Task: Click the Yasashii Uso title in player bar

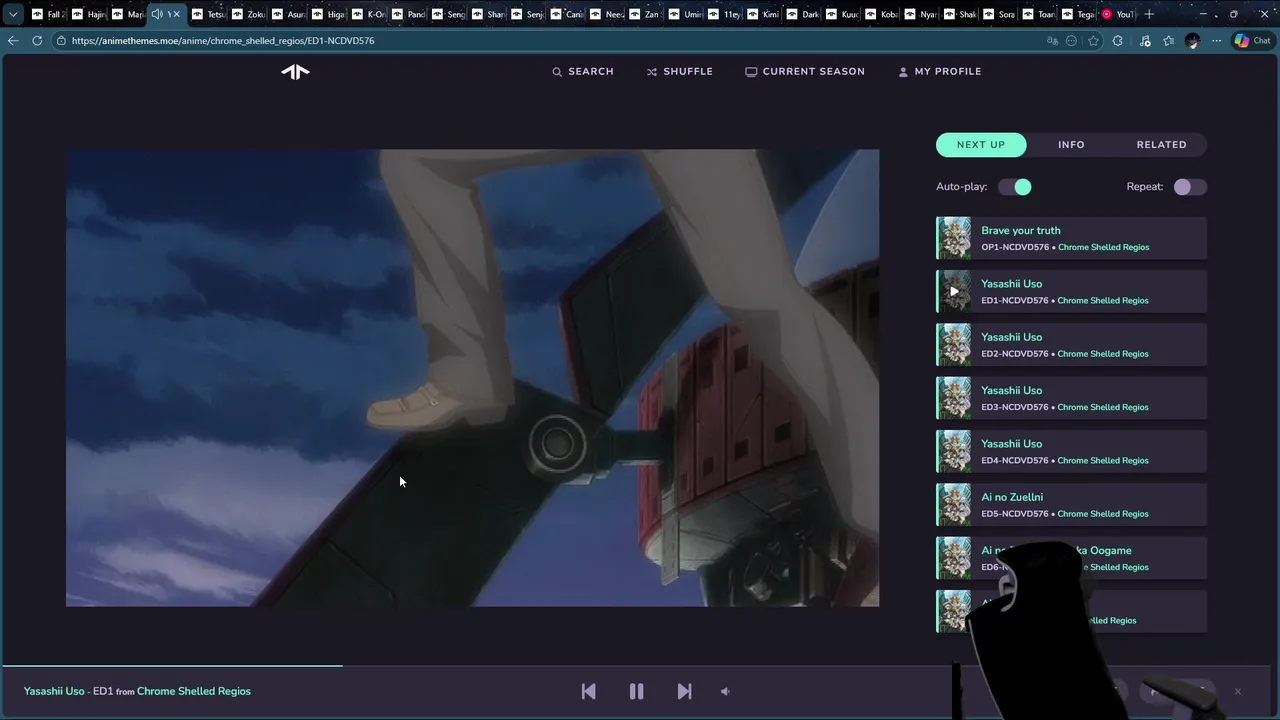Action: (54, 691)
